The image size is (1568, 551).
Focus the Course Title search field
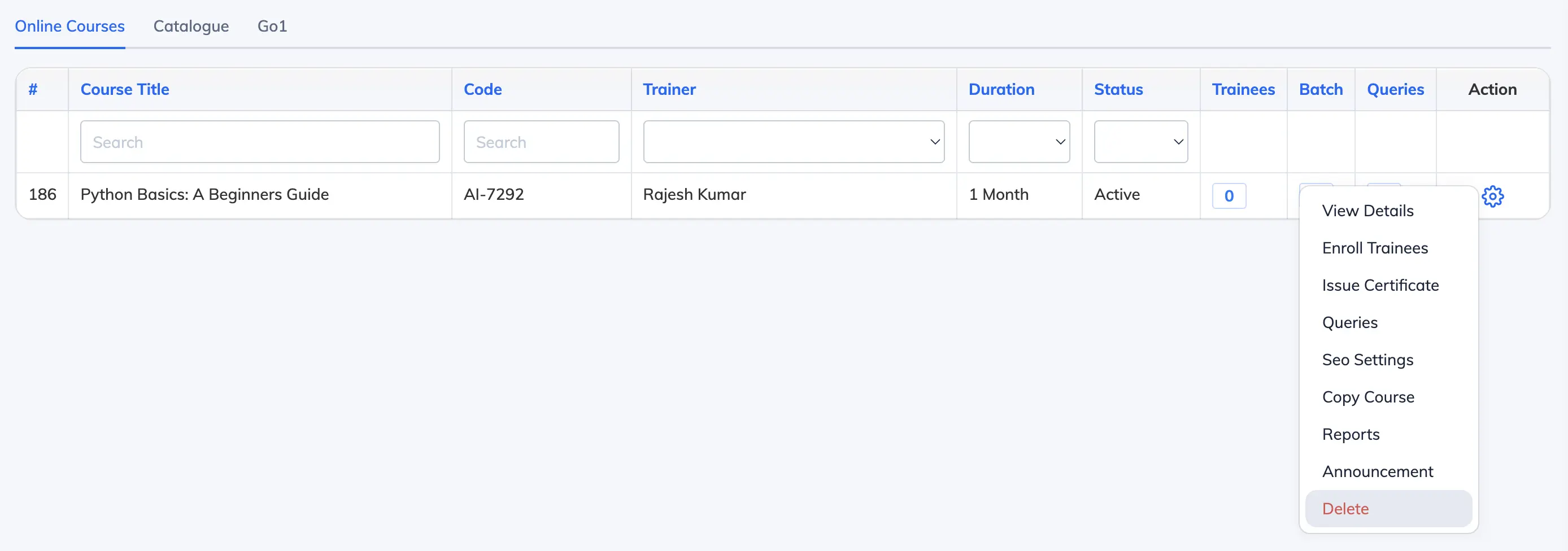[x=260, y=142]
